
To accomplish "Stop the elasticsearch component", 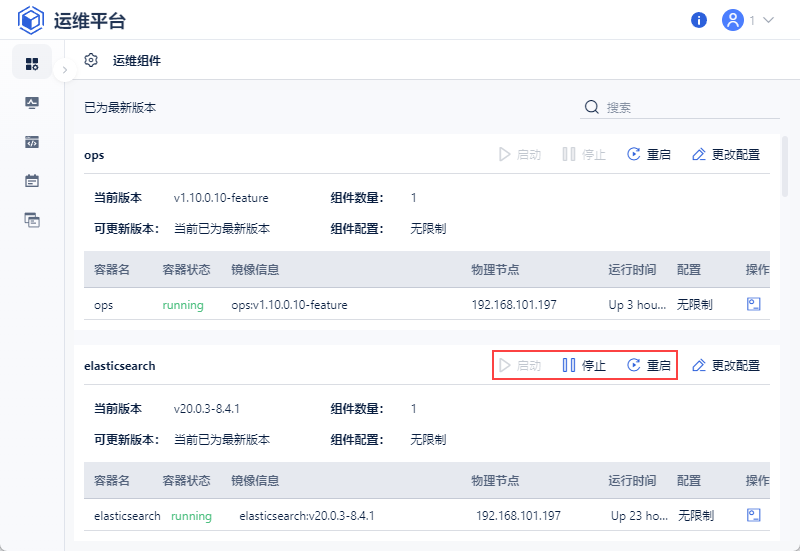I will (584, 365).
